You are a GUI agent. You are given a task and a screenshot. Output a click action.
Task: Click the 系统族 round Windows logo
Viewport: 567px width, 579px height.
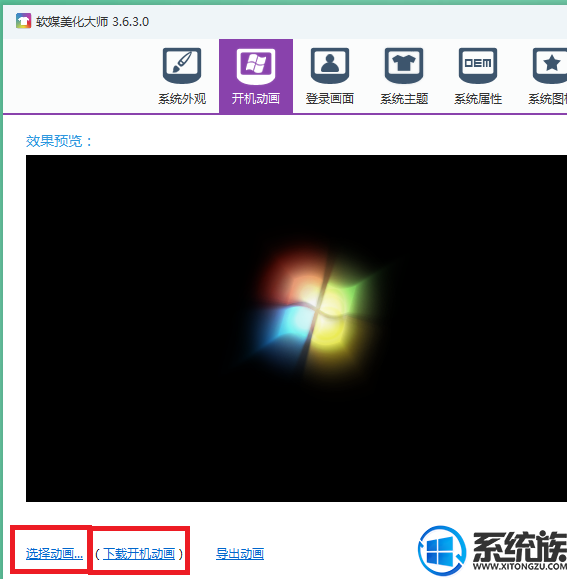(442, 550)
